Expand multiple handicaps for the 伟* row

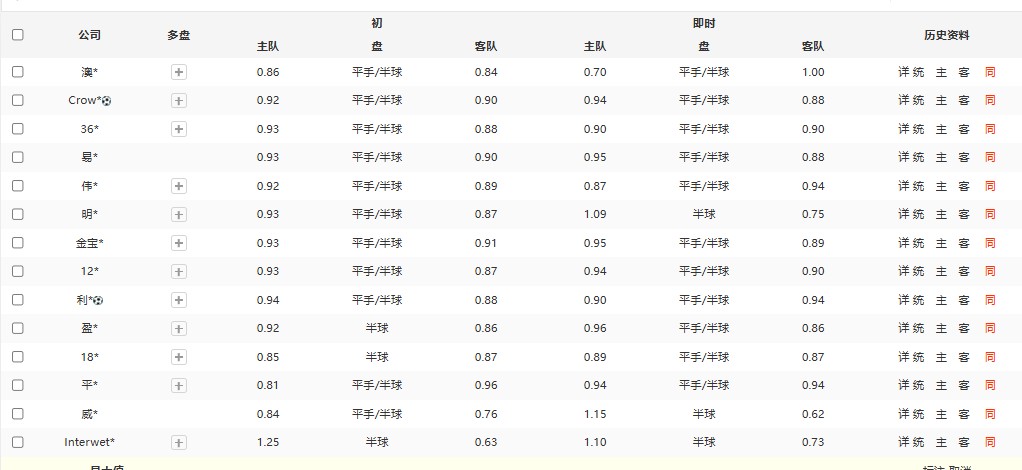(x=179, y=186)
